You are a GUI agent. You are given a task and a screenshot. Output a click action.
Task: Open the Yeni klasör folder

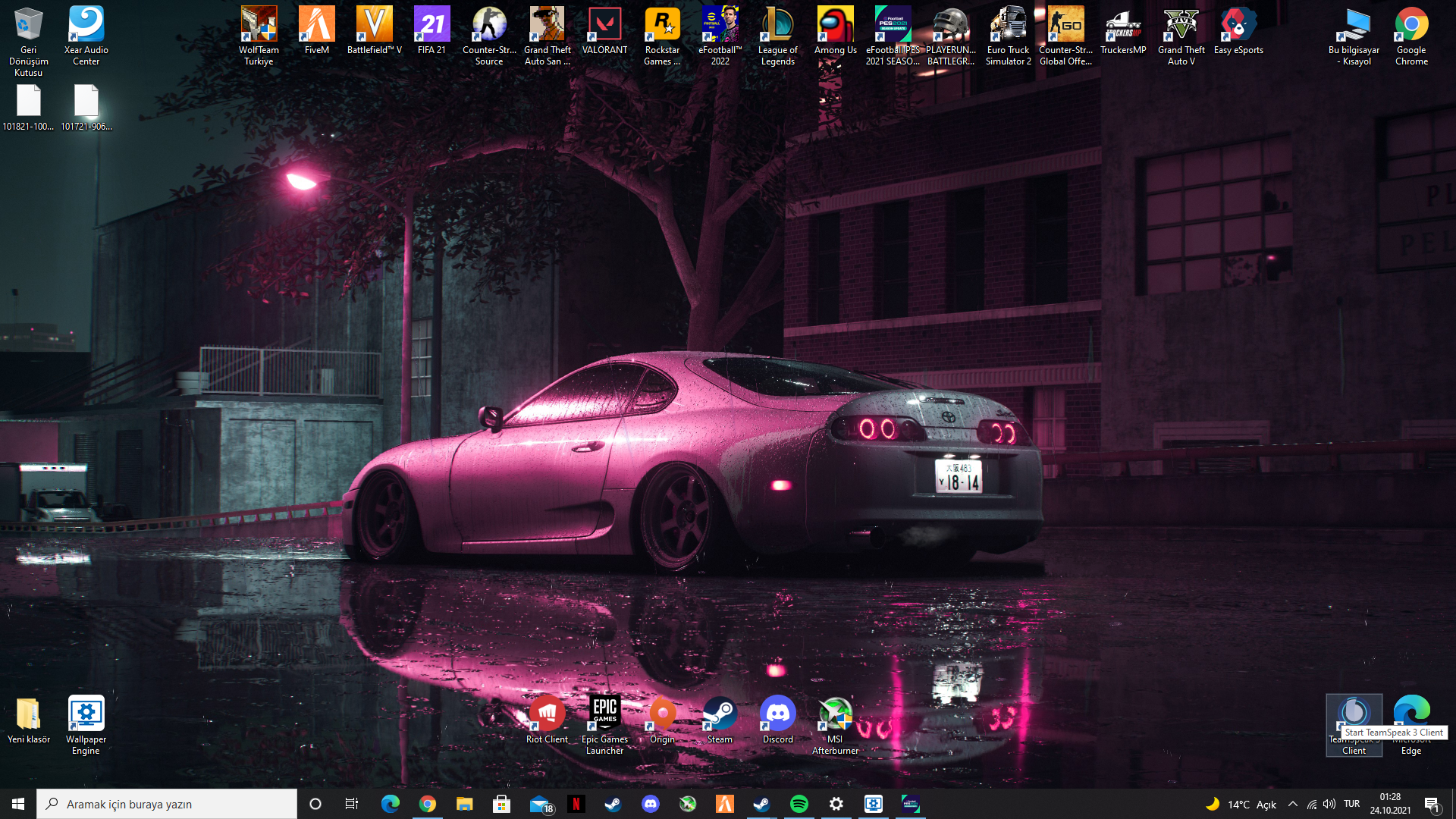tap(28, 720)
